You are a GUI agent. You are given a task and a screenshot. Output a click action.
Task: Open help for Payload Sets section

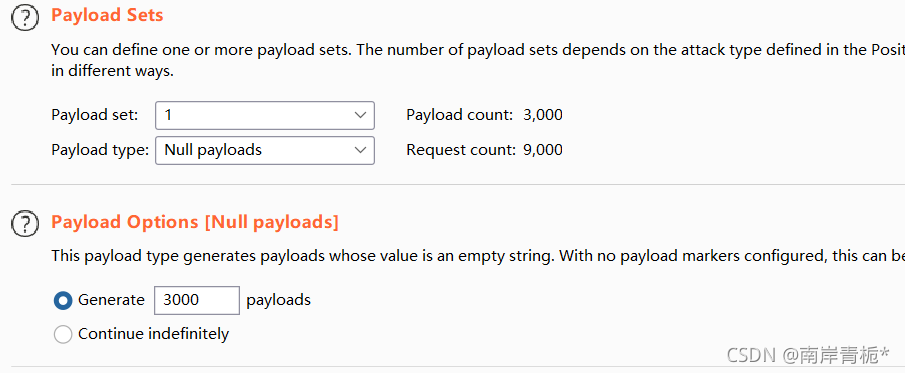tap(25, 17)
